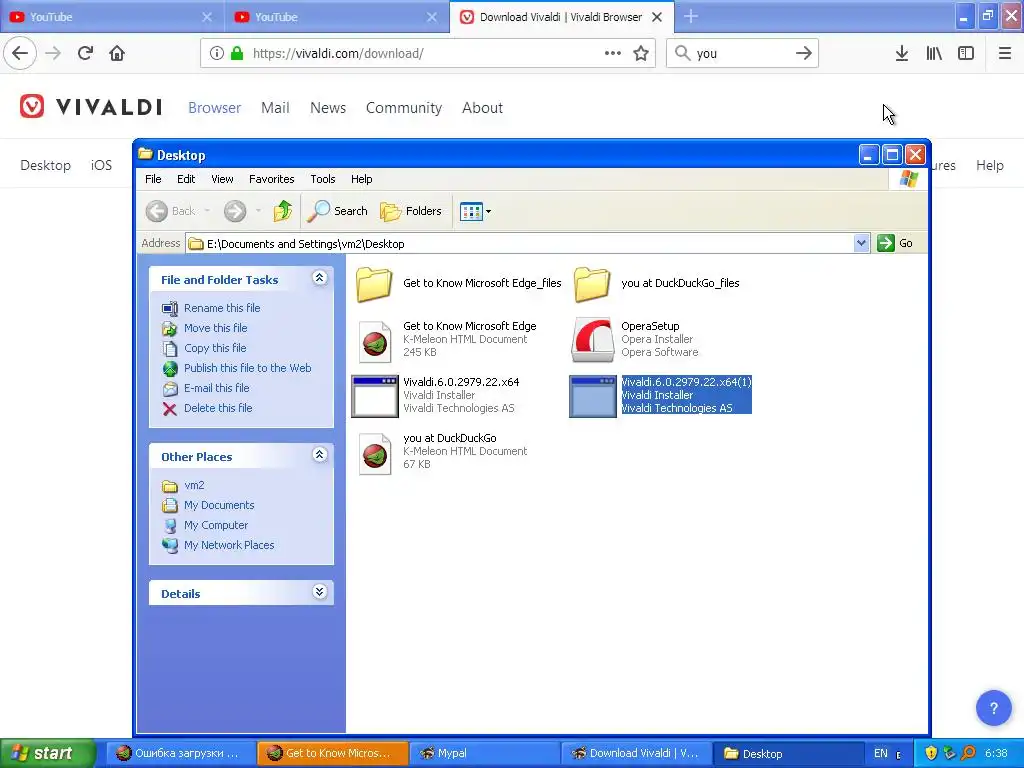1024x768 pixels.
Task: Open the Community link on Vivaldi site
Action: [404, 108]
